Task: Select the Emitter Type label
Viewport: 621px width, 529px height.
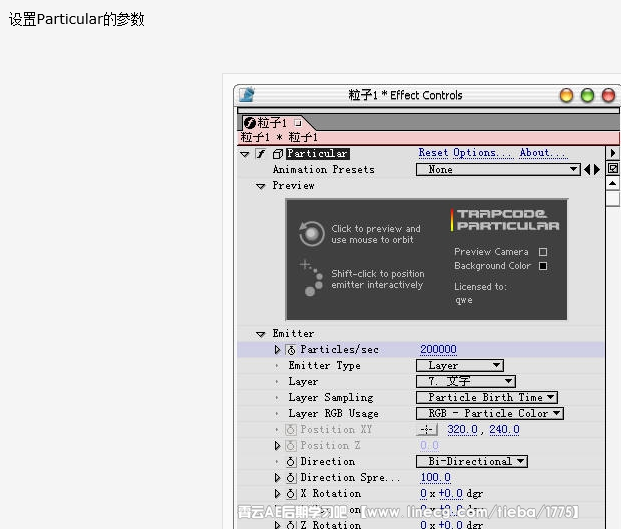Action: pos(324,365)
